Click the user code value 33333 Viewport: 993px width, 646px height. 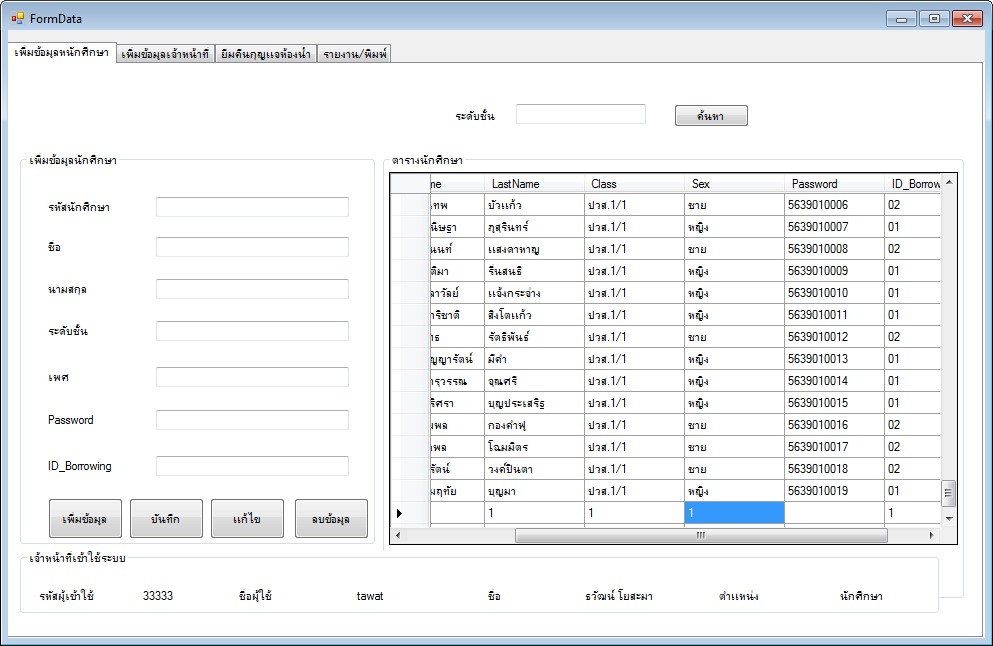158,596
